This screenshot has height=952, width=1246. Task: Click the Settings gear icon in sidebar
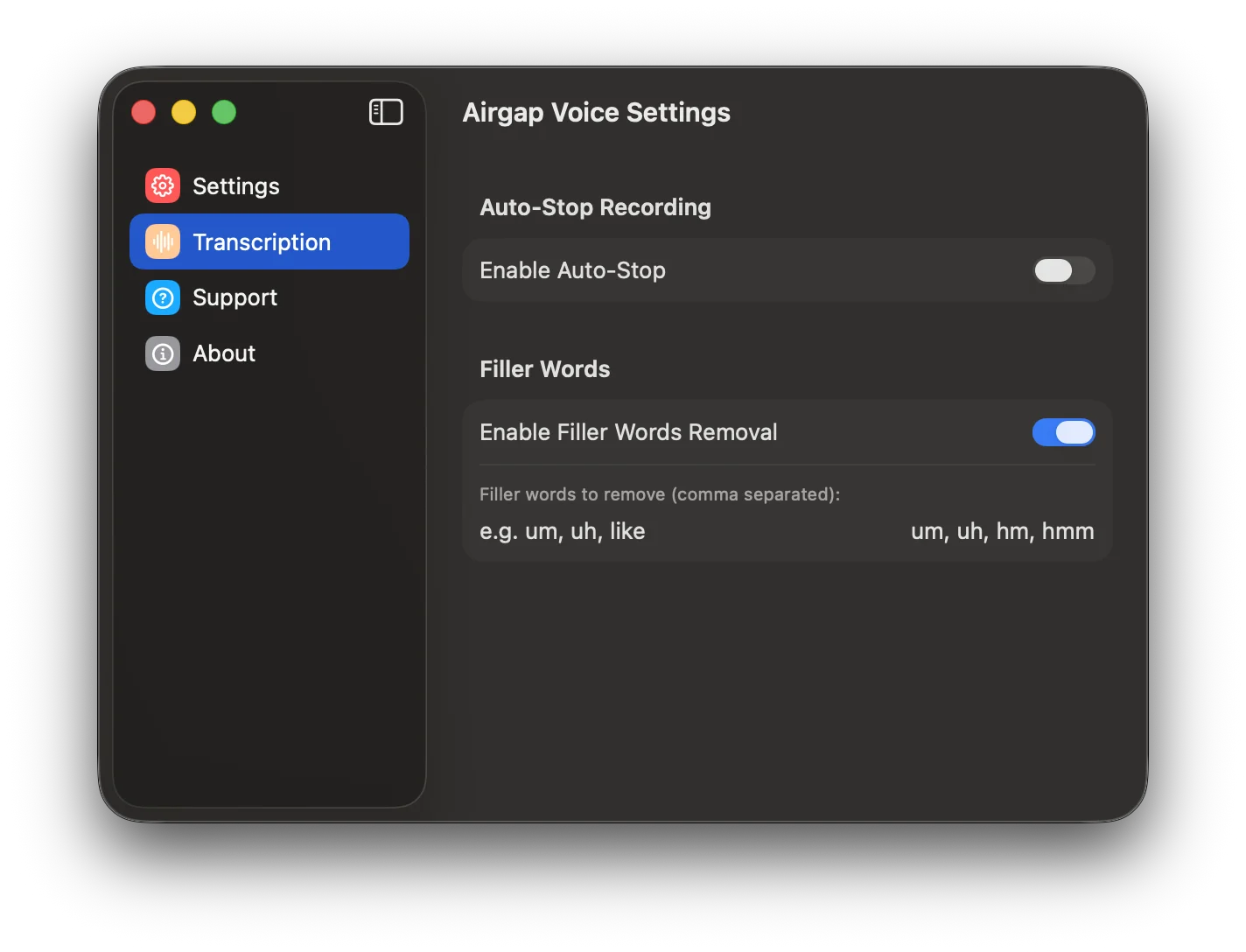[x=162, y=185]
